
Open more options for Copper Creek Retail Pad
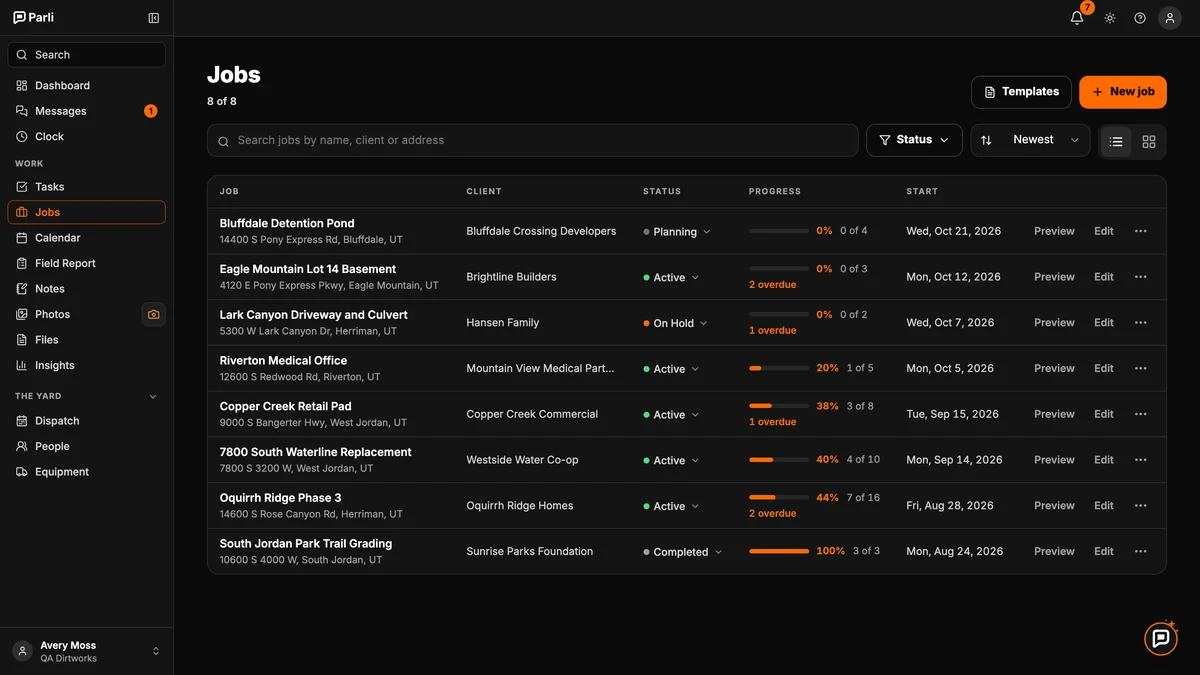coord(1140,414)
